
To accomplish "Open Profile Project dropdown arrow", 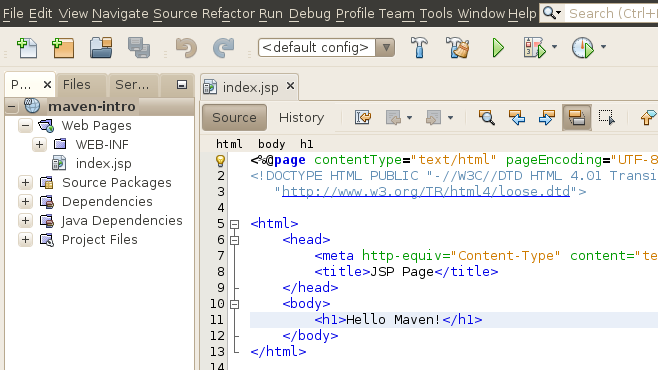I will click(x=603, y=47).
